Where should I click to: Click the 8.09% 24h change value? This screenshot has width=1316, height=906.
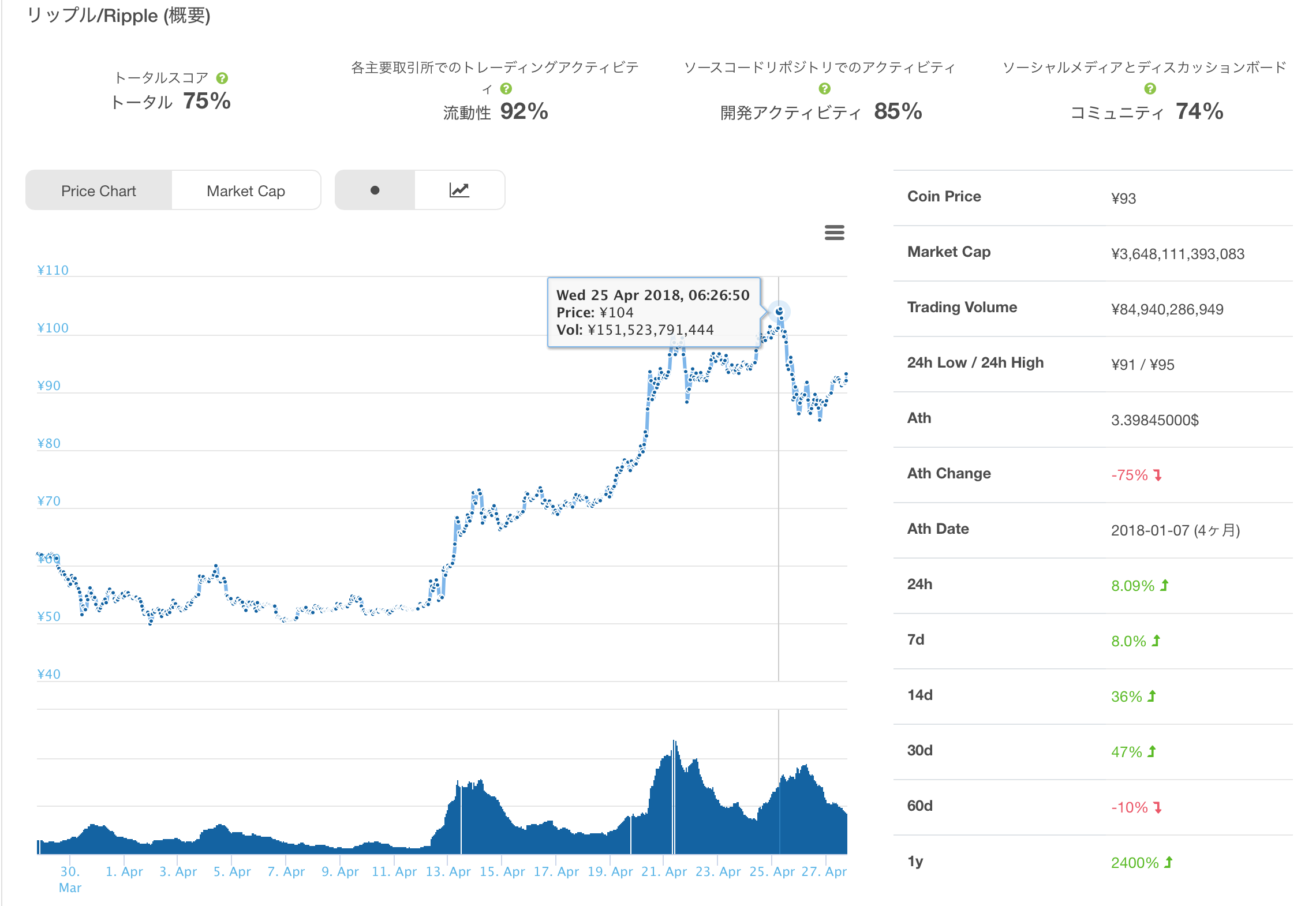[1132, 586]
